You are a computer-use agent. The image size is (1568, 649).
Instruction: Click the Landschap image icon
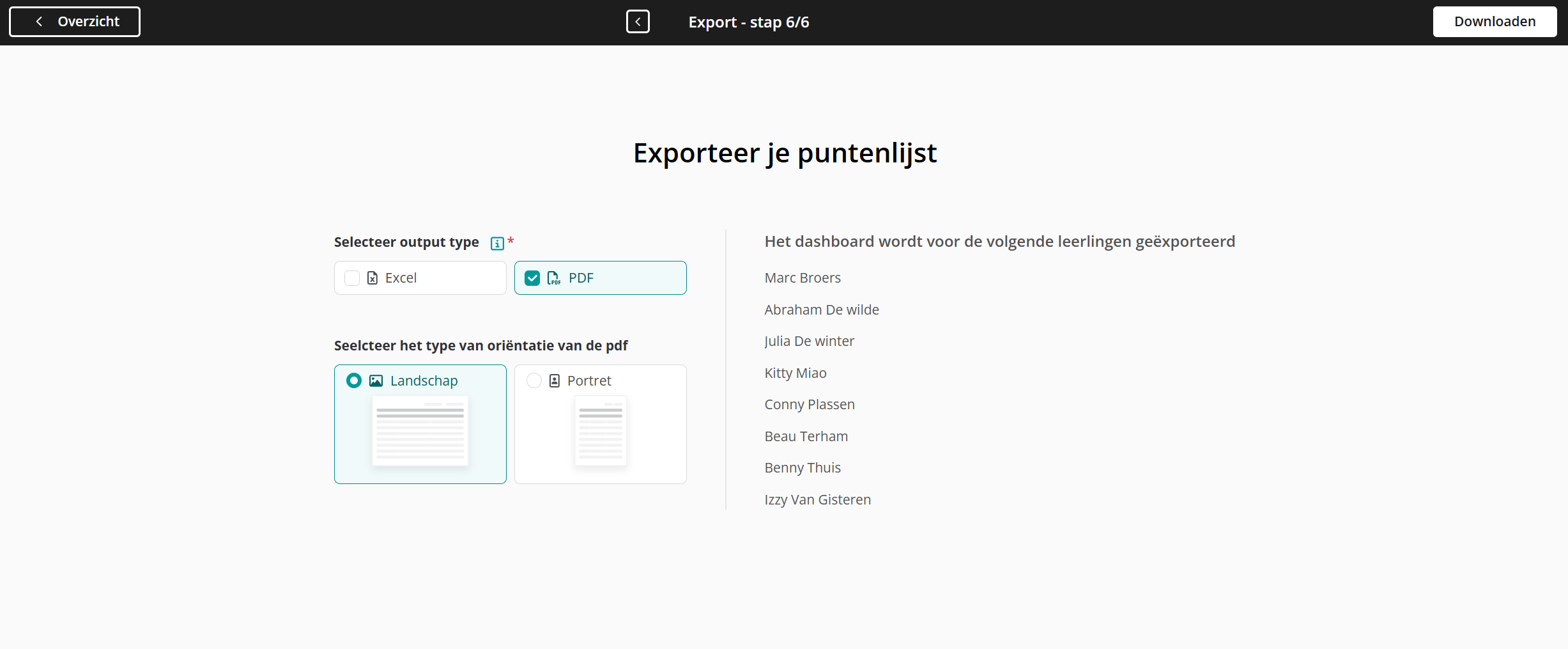point(376,381)
